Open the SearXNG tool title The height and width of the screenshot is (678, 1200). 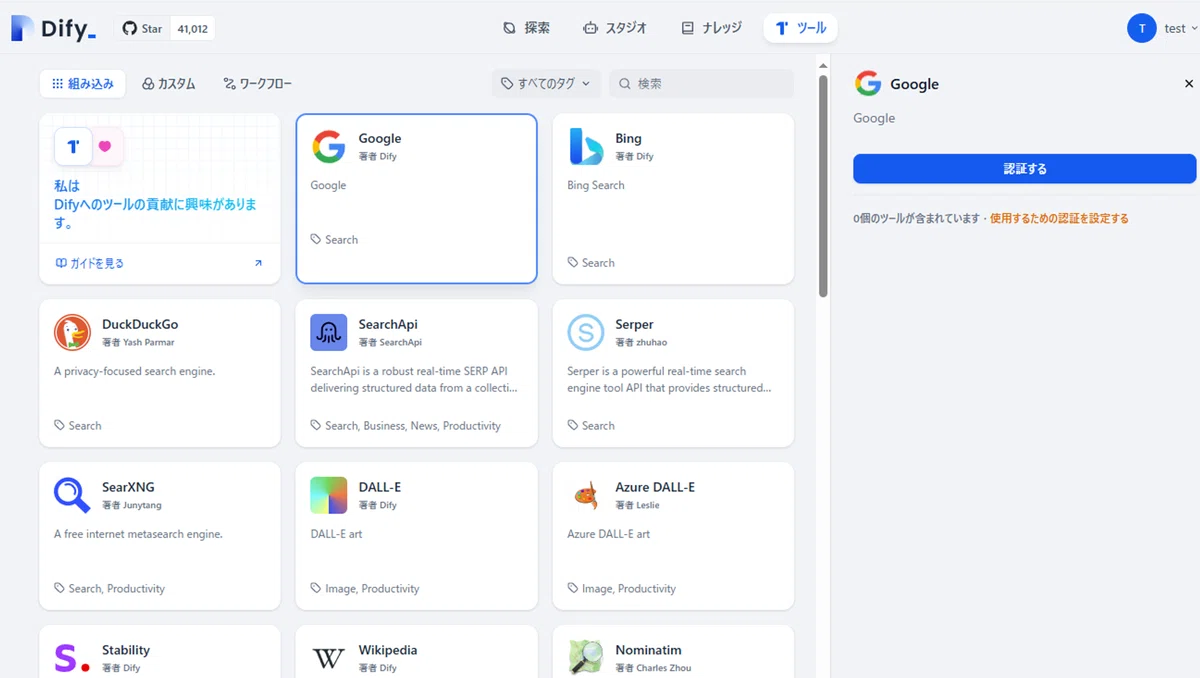[x=128, y=487]
